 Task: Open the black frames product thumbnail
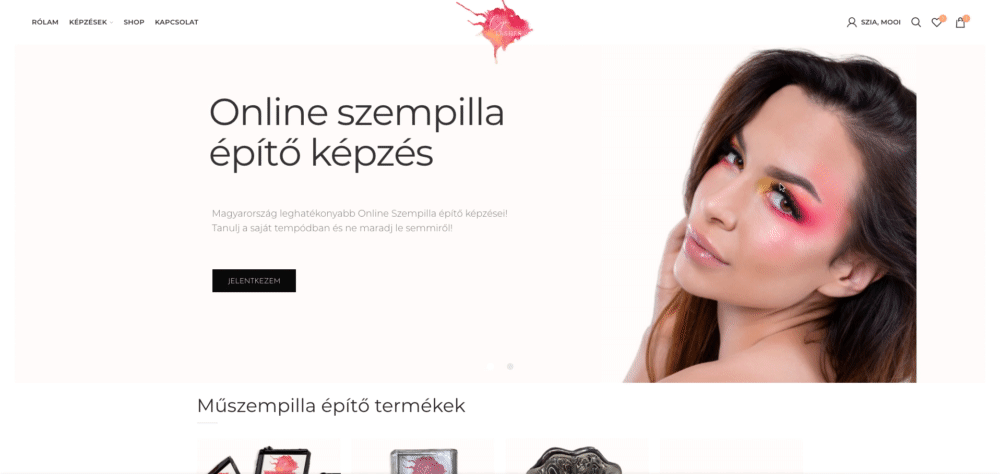268,457
